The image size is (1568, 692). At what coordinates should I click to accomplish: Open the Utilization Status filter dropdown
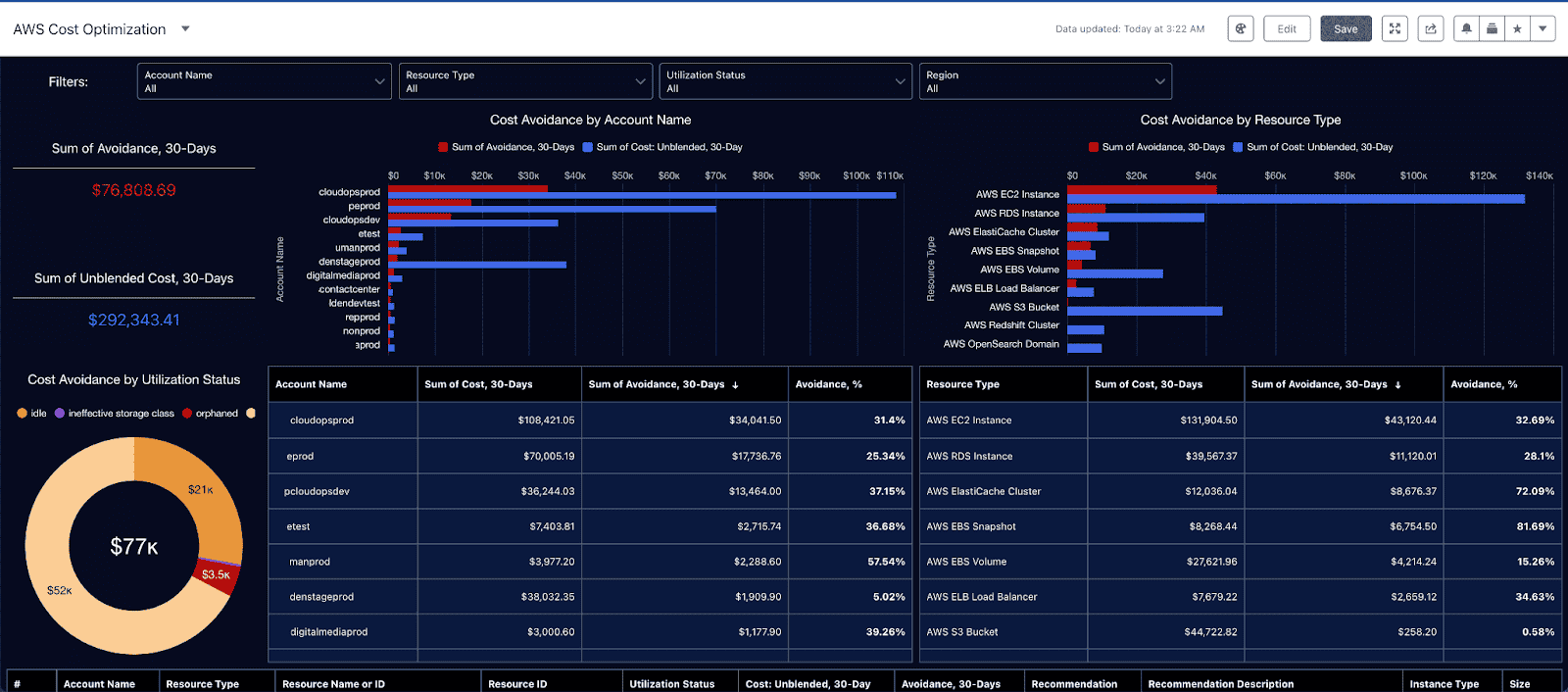click(786, 81)
